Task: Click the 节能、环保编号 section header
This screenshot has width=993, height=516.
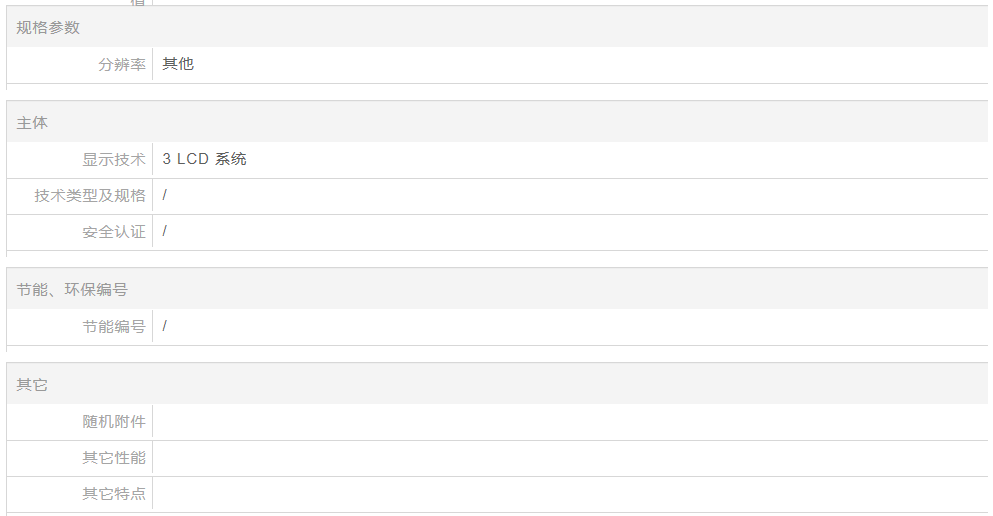Action: pos(72,290)
